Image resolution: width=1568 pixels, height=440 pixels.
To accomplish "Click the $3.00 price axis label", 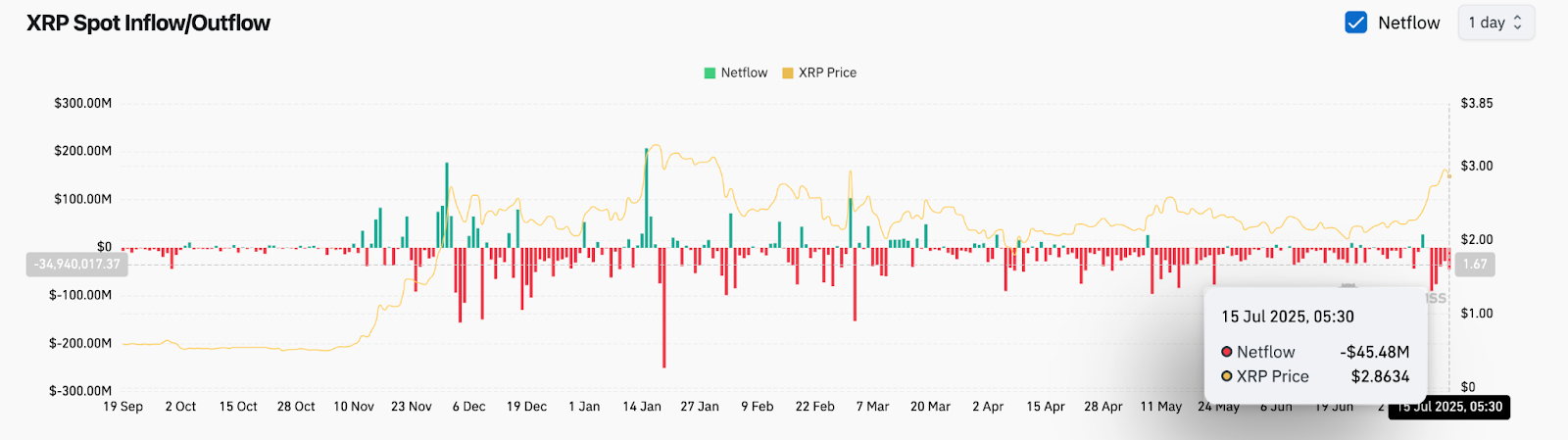I will pos(1477,166).
